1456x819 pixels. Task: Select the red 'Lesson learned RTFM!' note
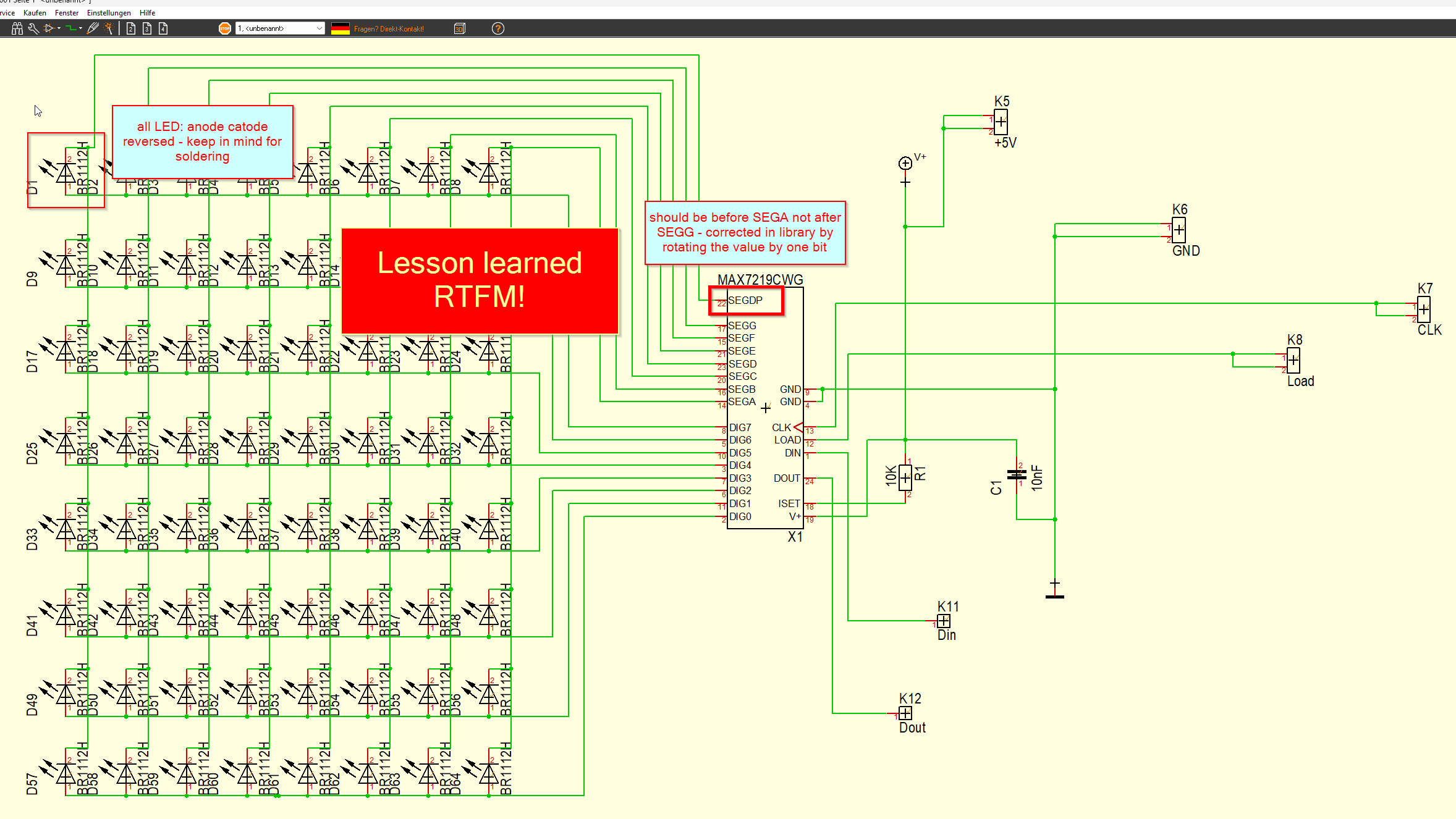[x=480, y=281]
